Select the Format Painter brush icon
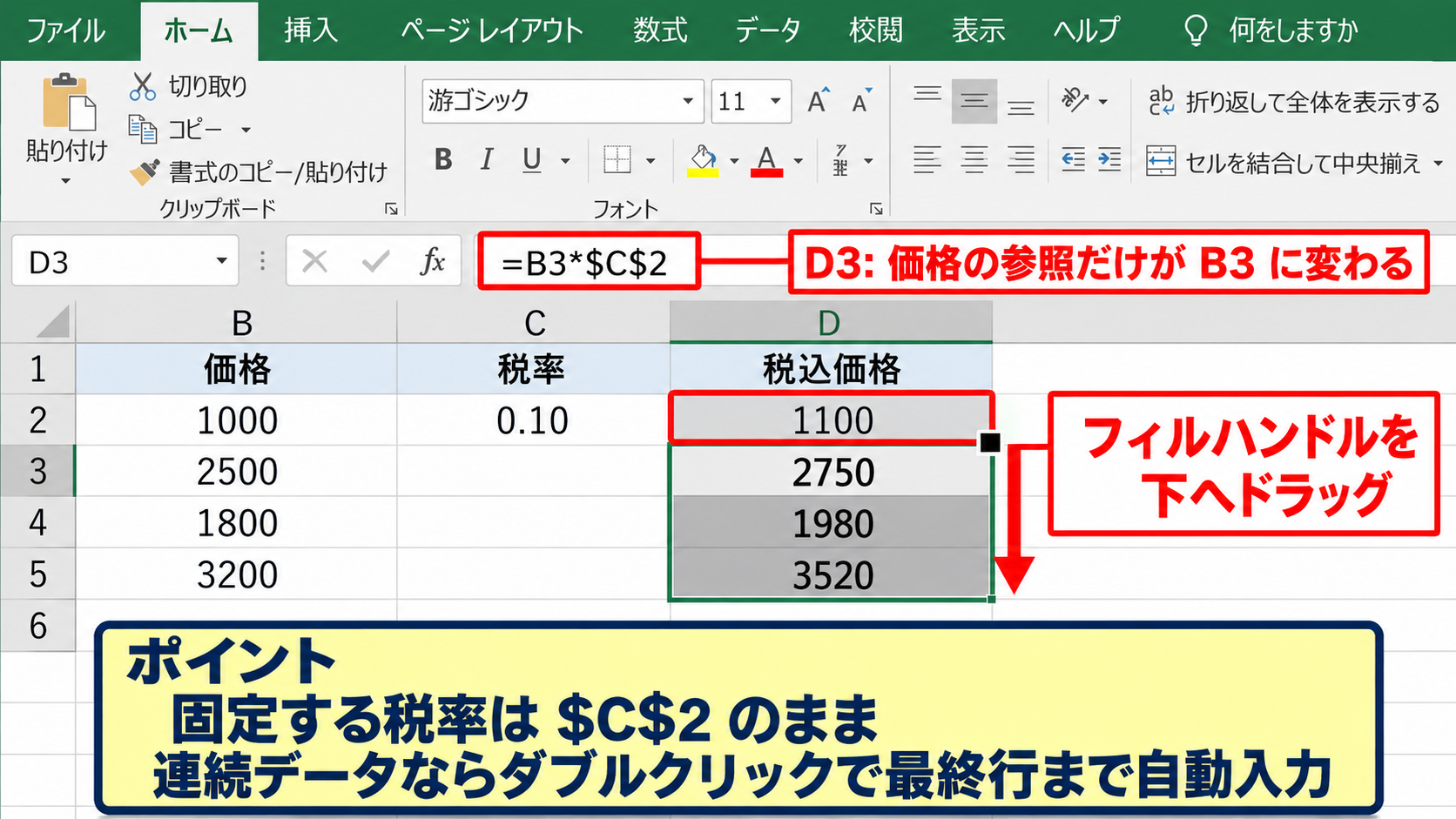The width and height of the screenshot is (1456, 819). pyautogui.click(x=144, y=171)
